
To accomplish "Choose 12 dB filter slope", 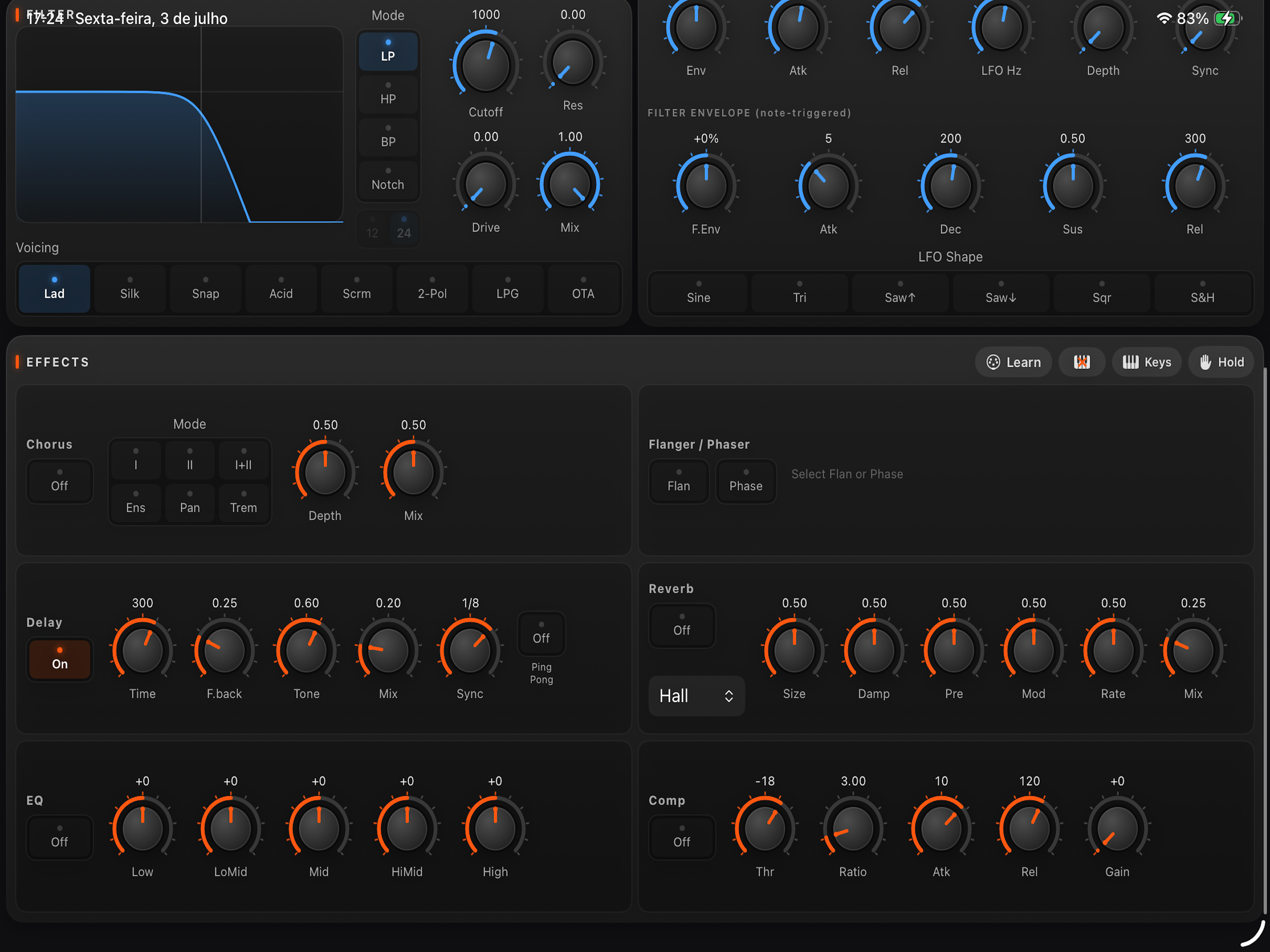I will pos(373,229).
